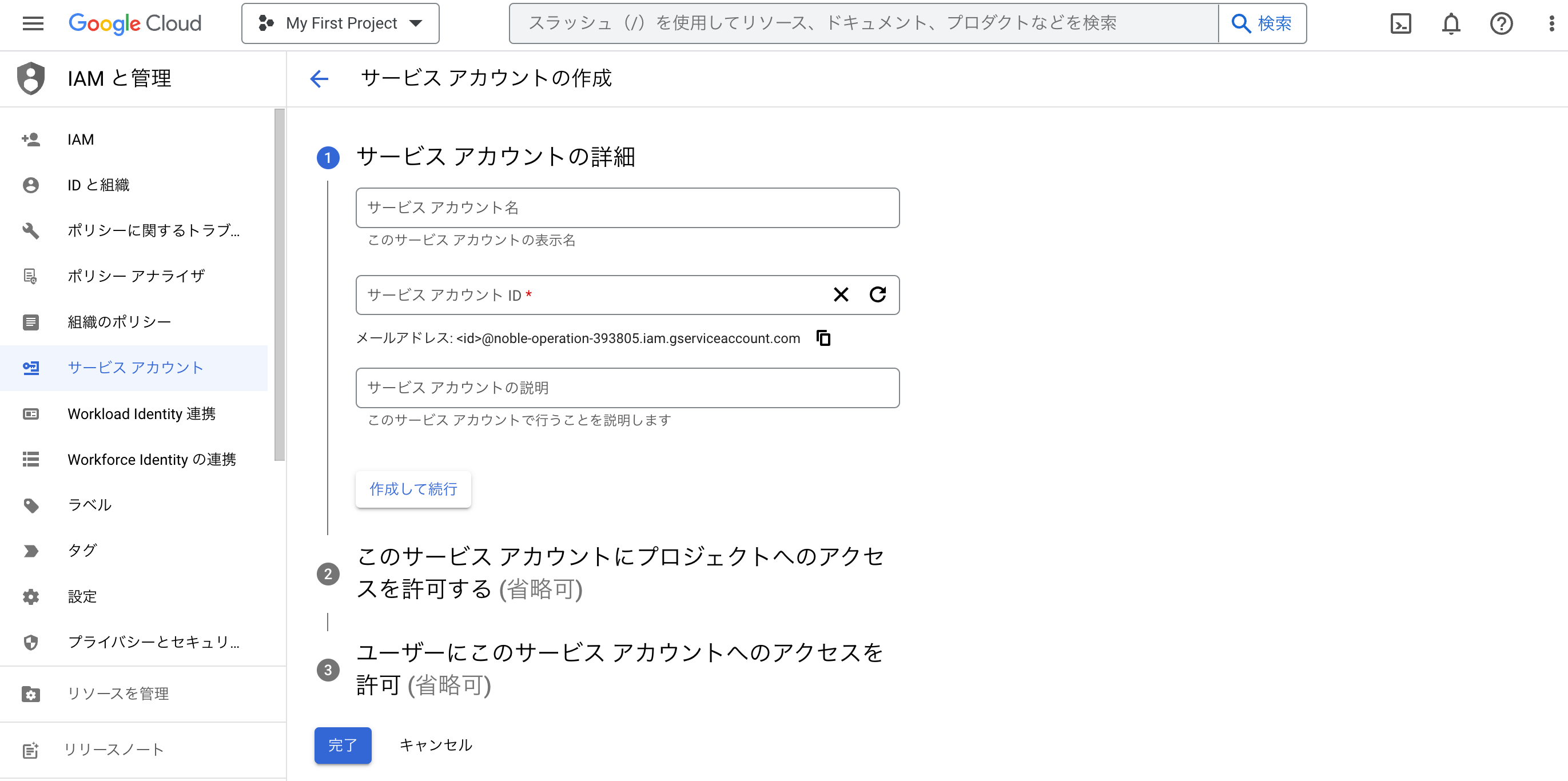Click the サービス アカウント key icon
This screenshot has height=781, width=1568.
(31, 368)
